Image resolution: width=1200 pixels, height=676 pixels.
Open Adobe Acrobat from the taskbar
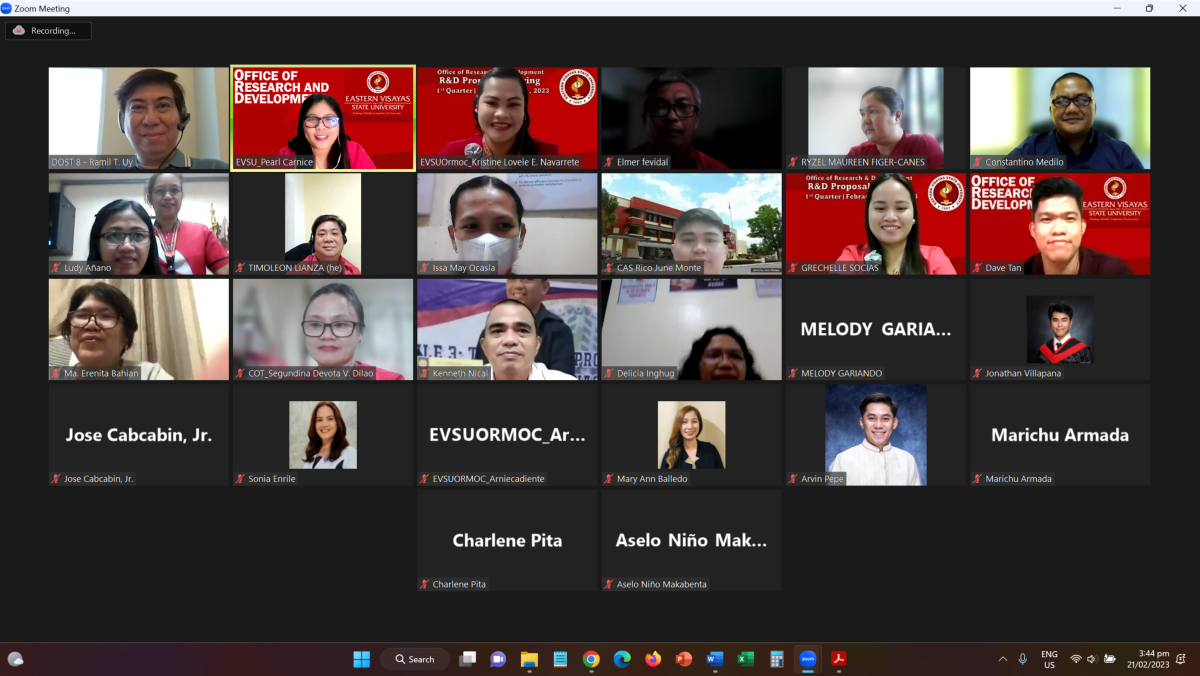tap(839, 659)
